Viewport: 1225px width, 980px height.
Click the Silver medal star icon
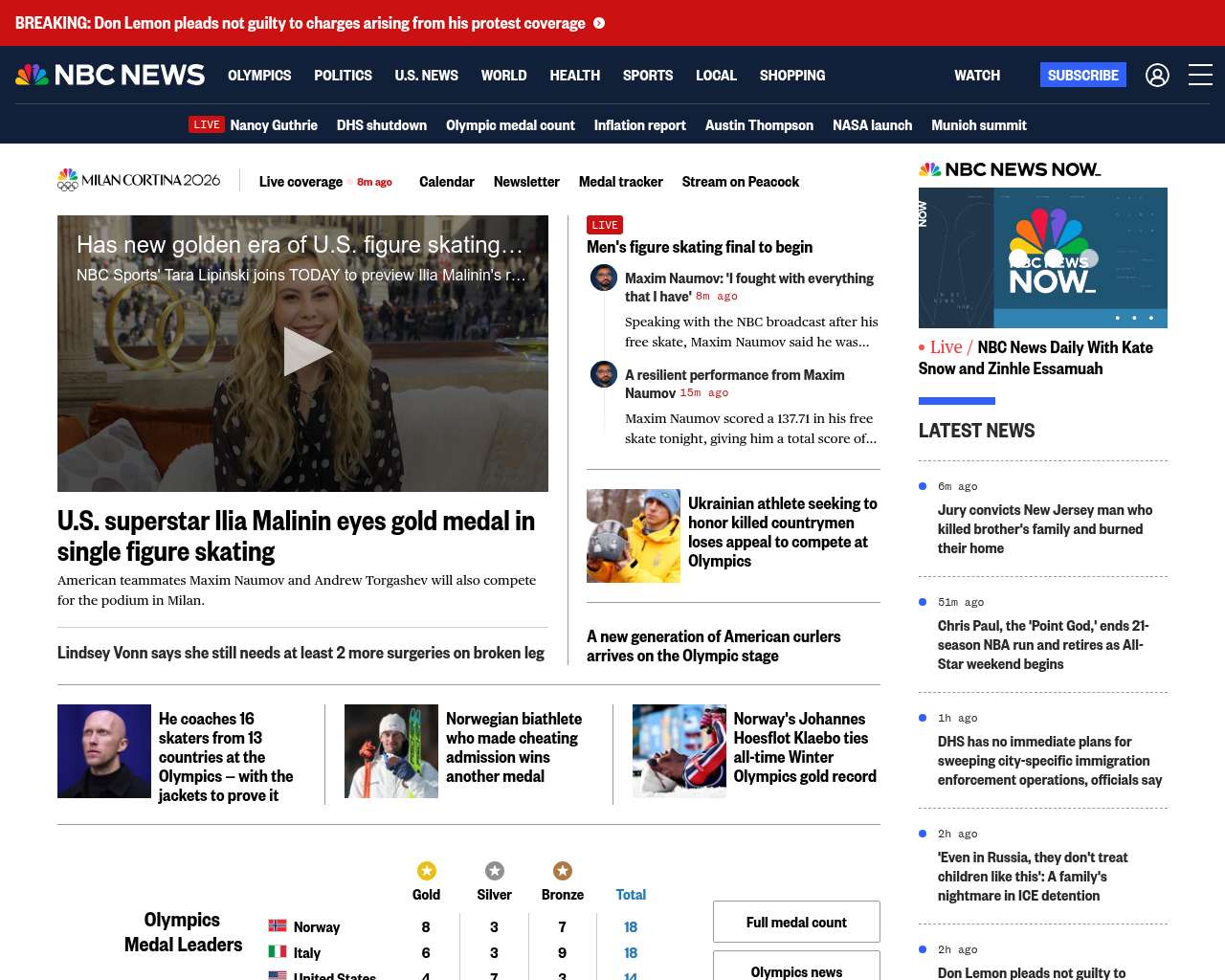tap(494, 870)
